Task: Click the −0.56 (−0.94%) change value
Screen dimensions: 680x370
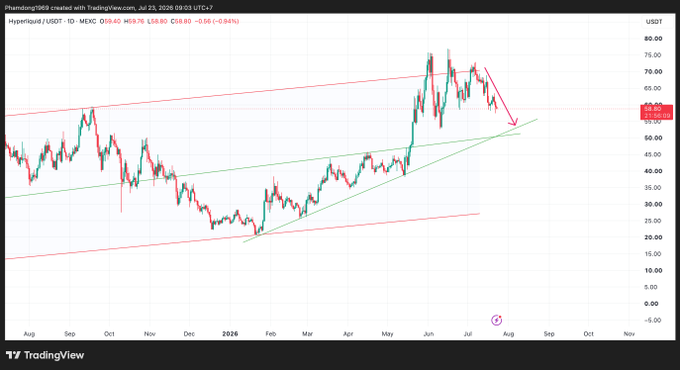Action: (x=216, y=21)
